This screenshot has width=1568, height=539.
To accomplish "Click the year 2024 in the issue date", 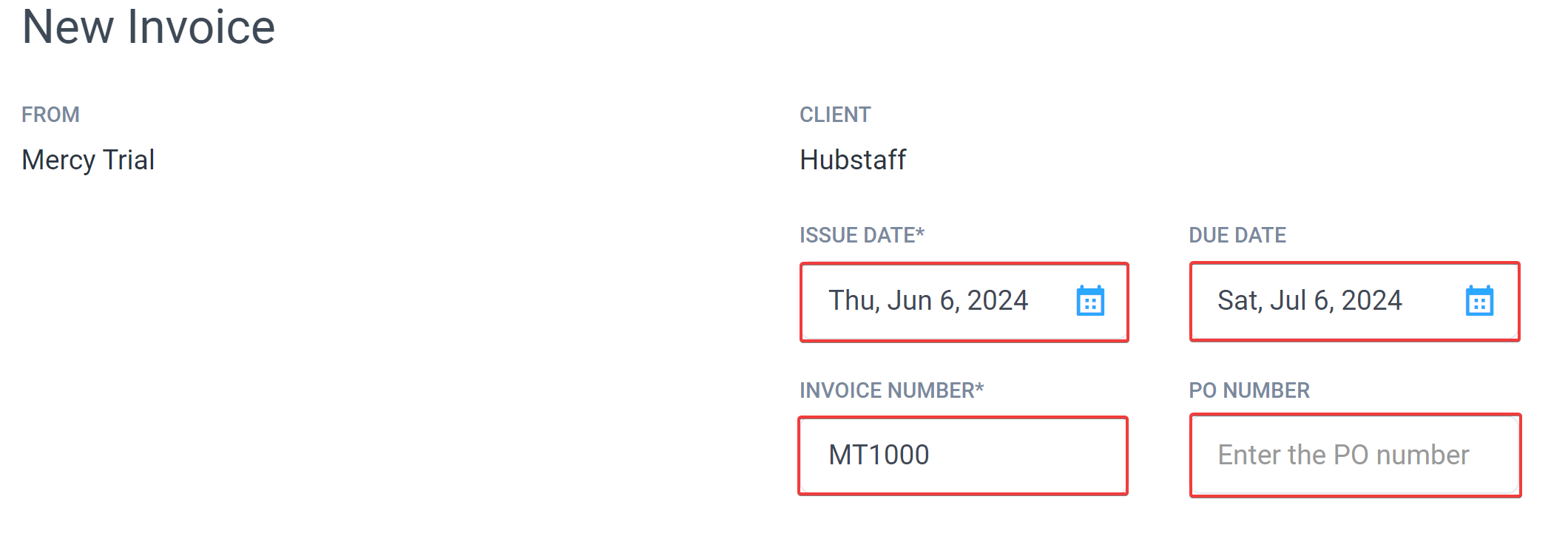I will [x=998, y=300].
